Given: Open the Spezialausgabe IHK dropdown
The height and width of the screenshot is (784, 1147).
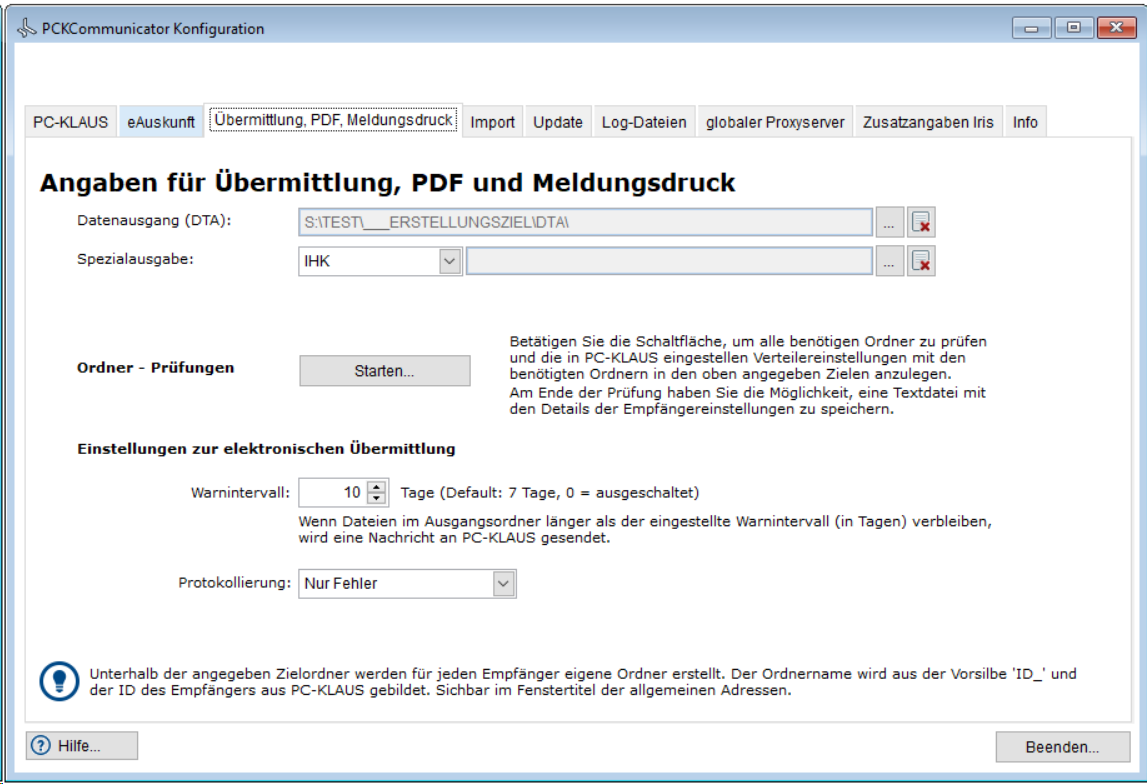Looking at the screenshot, I should tap(450, 262).
